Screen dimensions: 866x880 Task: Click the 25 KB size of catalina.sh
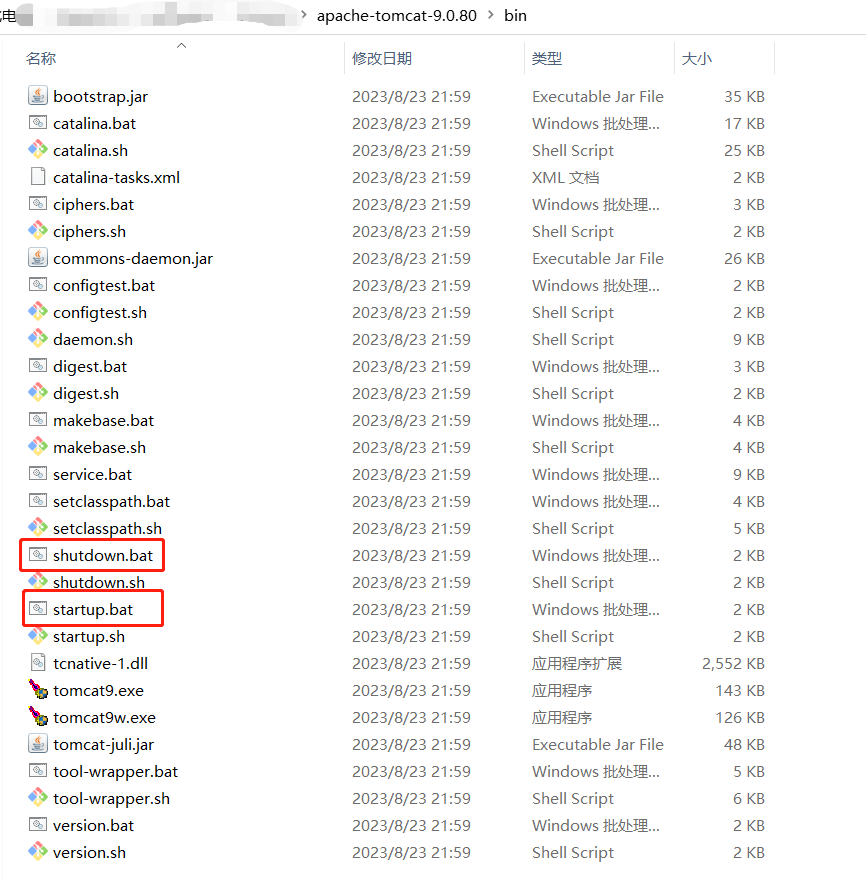tap(744, 150)
